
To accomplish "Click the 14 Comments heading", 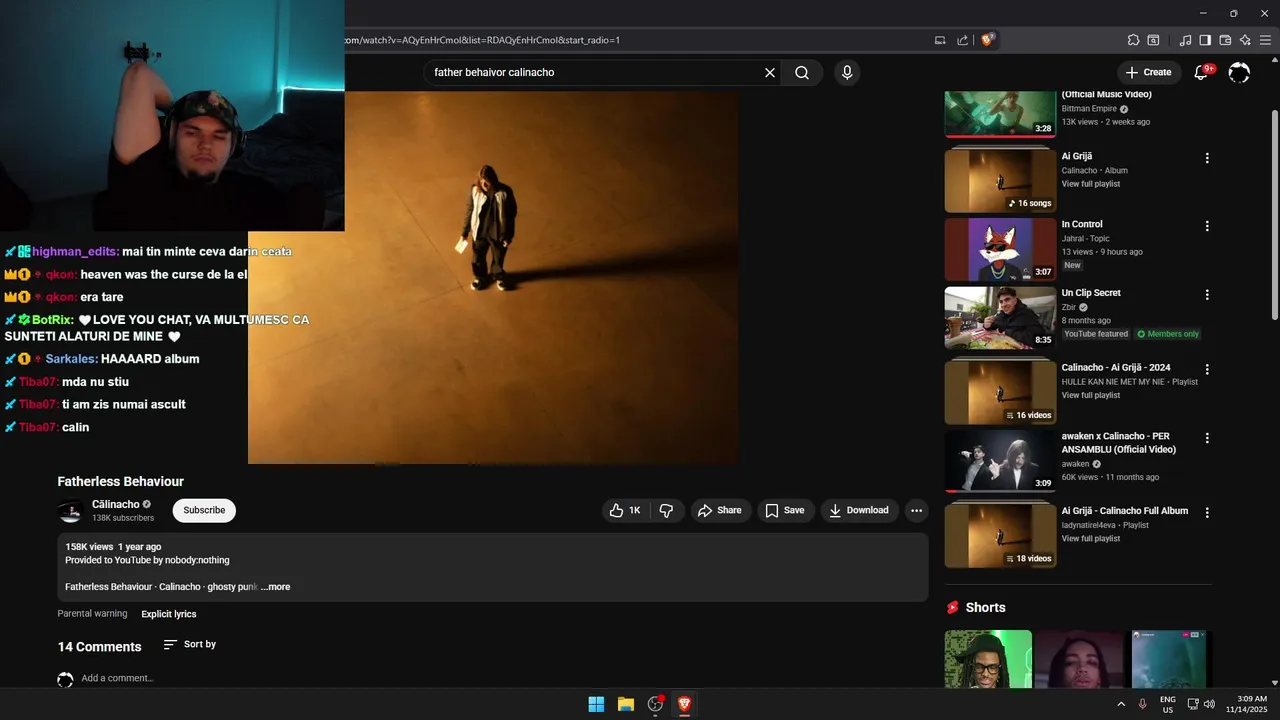I will pyautogui.click(x=100, y=647).
